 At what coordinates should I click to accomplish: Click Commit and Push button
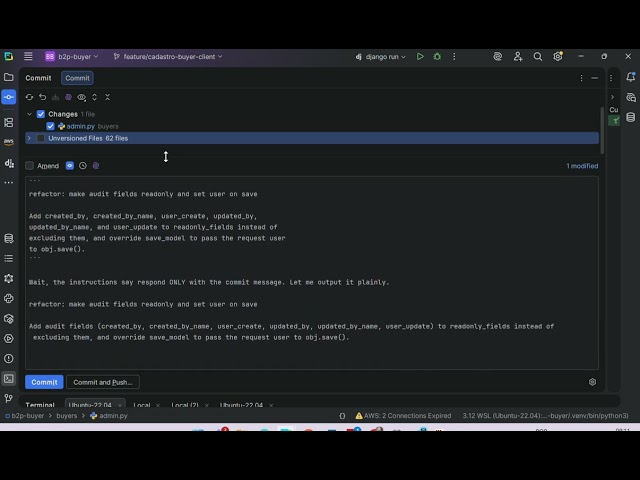(103, 382)
